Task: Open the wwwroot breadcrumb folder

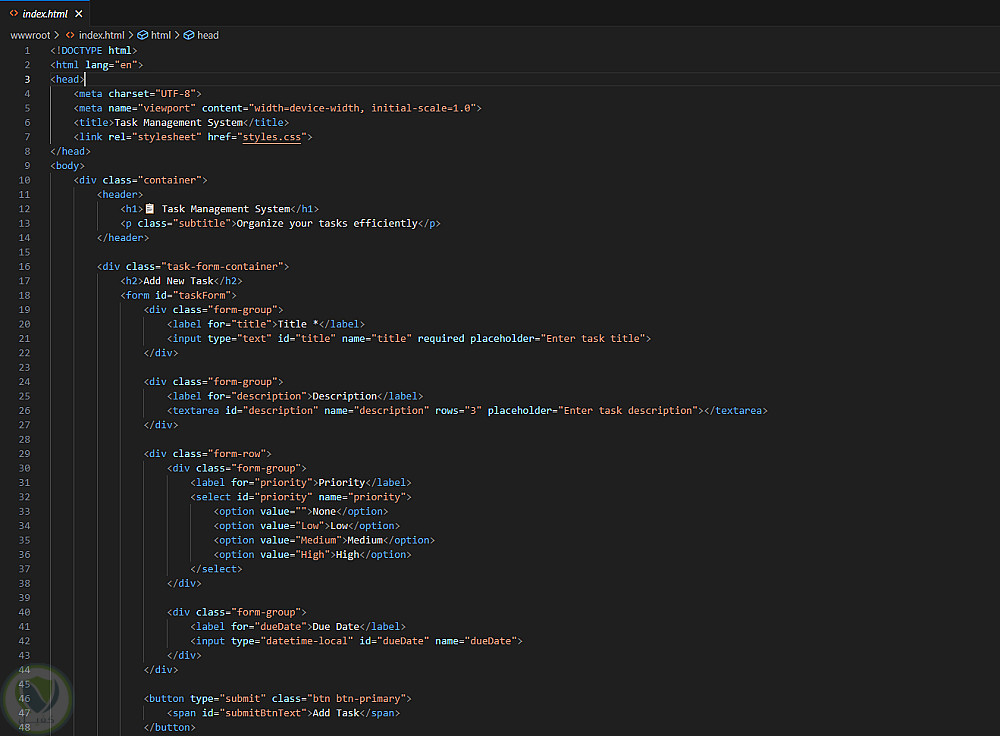Action: tap(30, 35)
